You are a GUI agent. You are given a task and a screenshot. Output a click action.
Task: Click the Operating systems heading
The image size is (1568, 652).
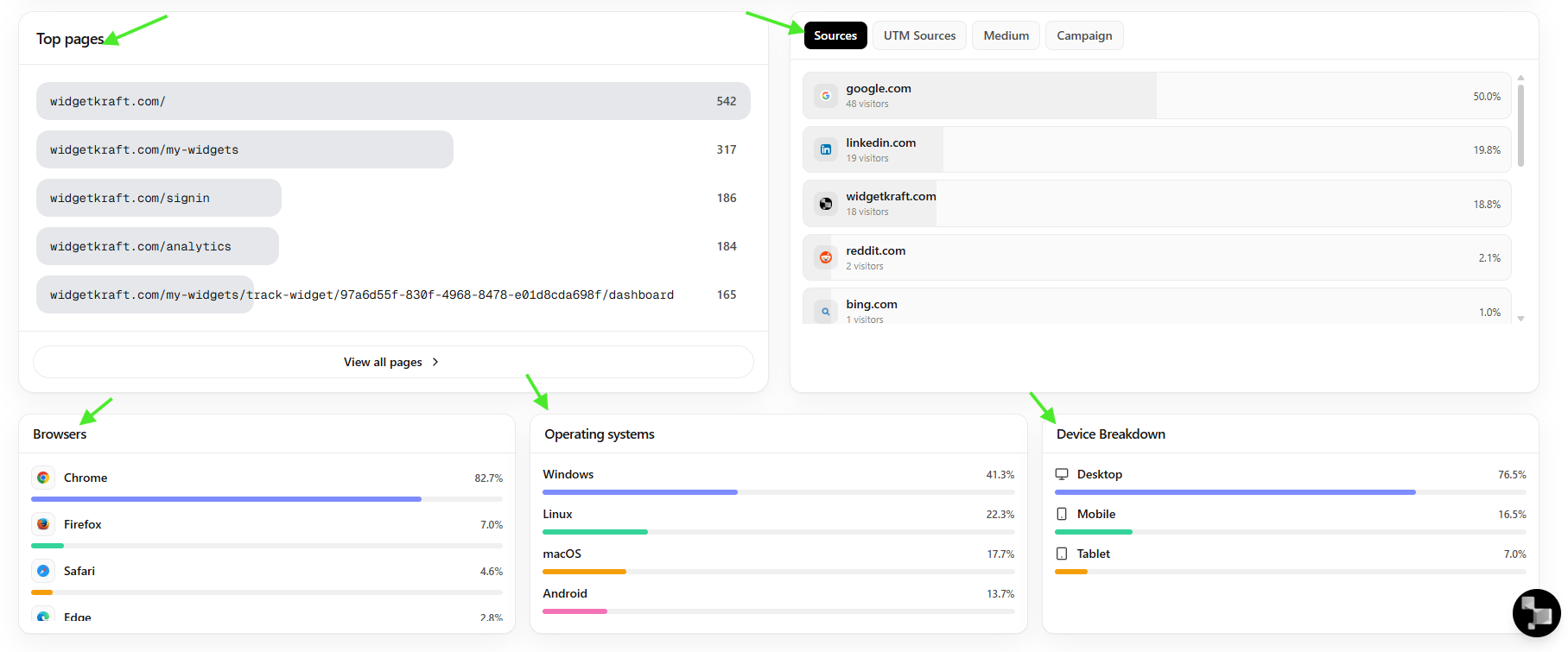pyautogui.click(x=600, y=434)
